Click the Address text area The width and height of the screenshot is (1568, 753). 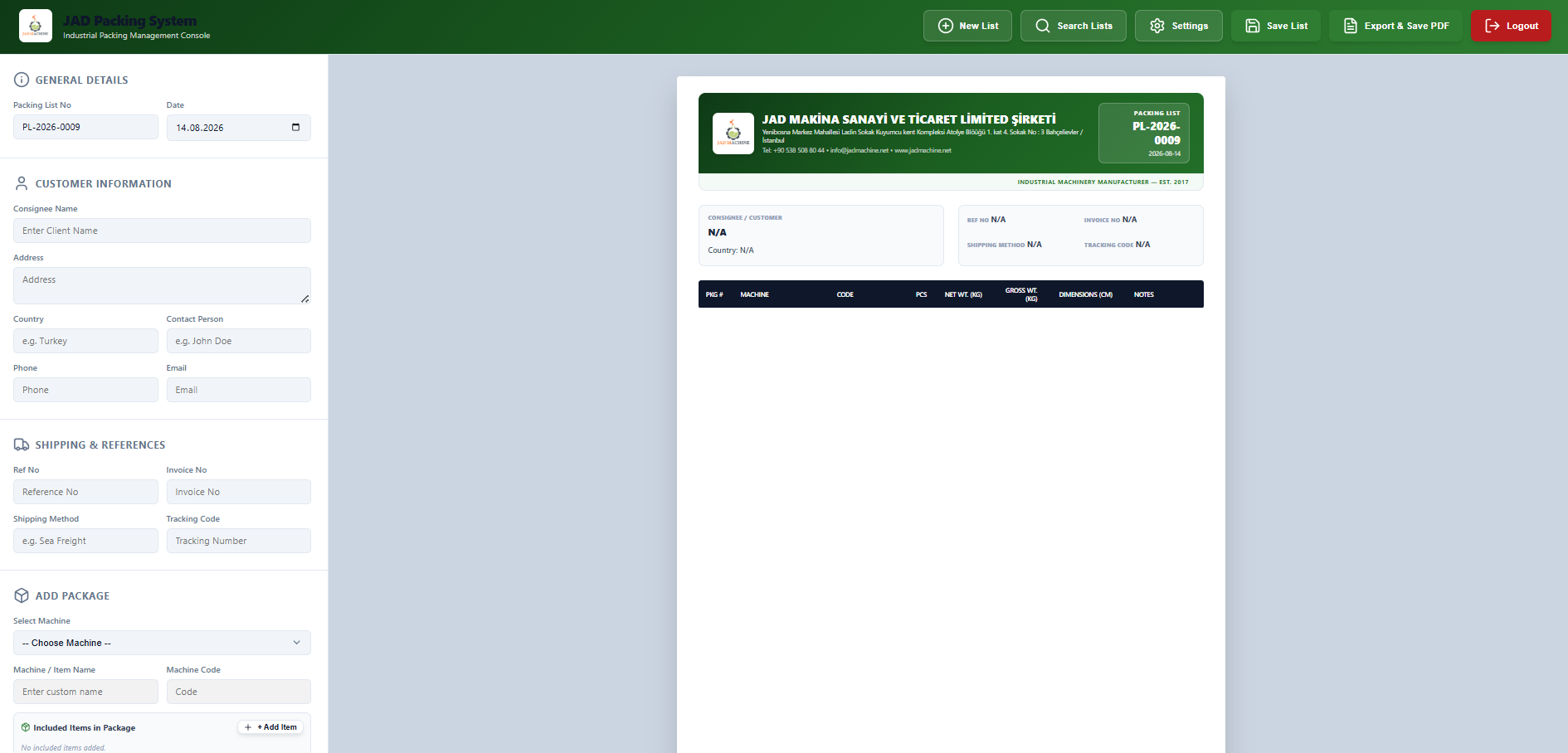click(x=162, y=285)
